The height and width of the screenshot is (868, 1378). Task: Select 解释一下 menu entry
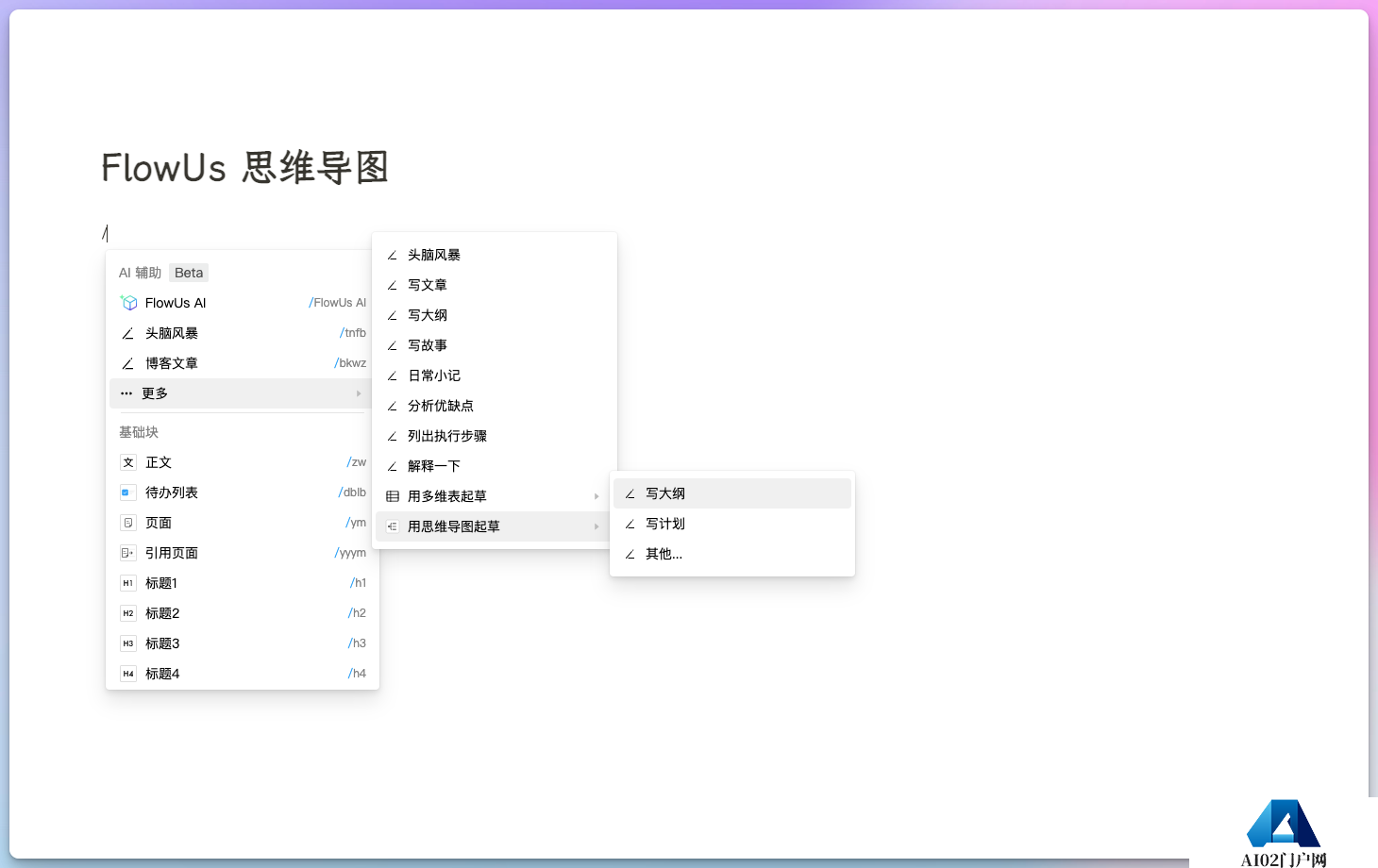click(495, 466)
